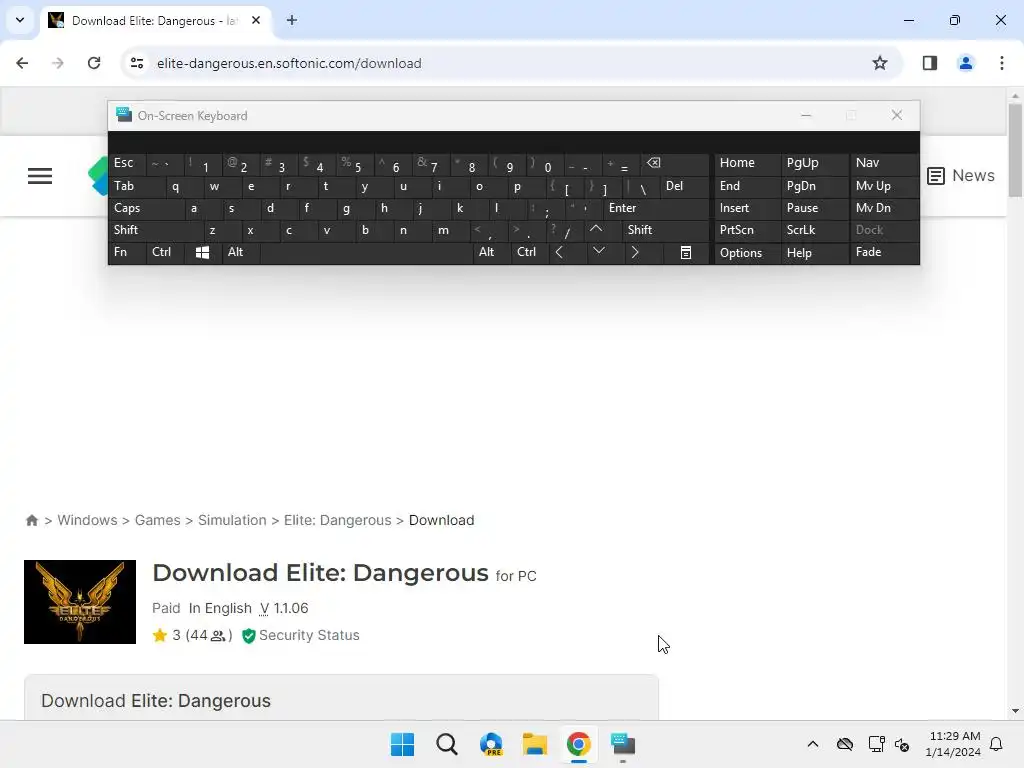This screenshot has height=768, width=1024.
Task: Toggle the left Ctrl key
Action: pos(165,252)
